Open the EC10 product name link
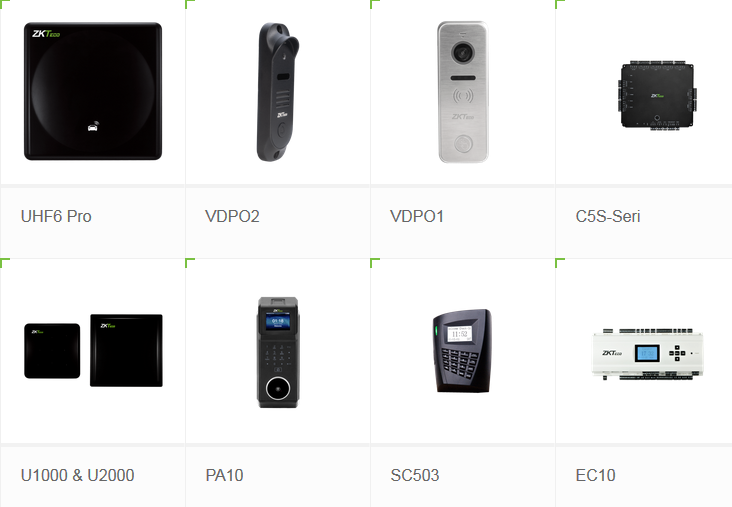 (595, 475)
